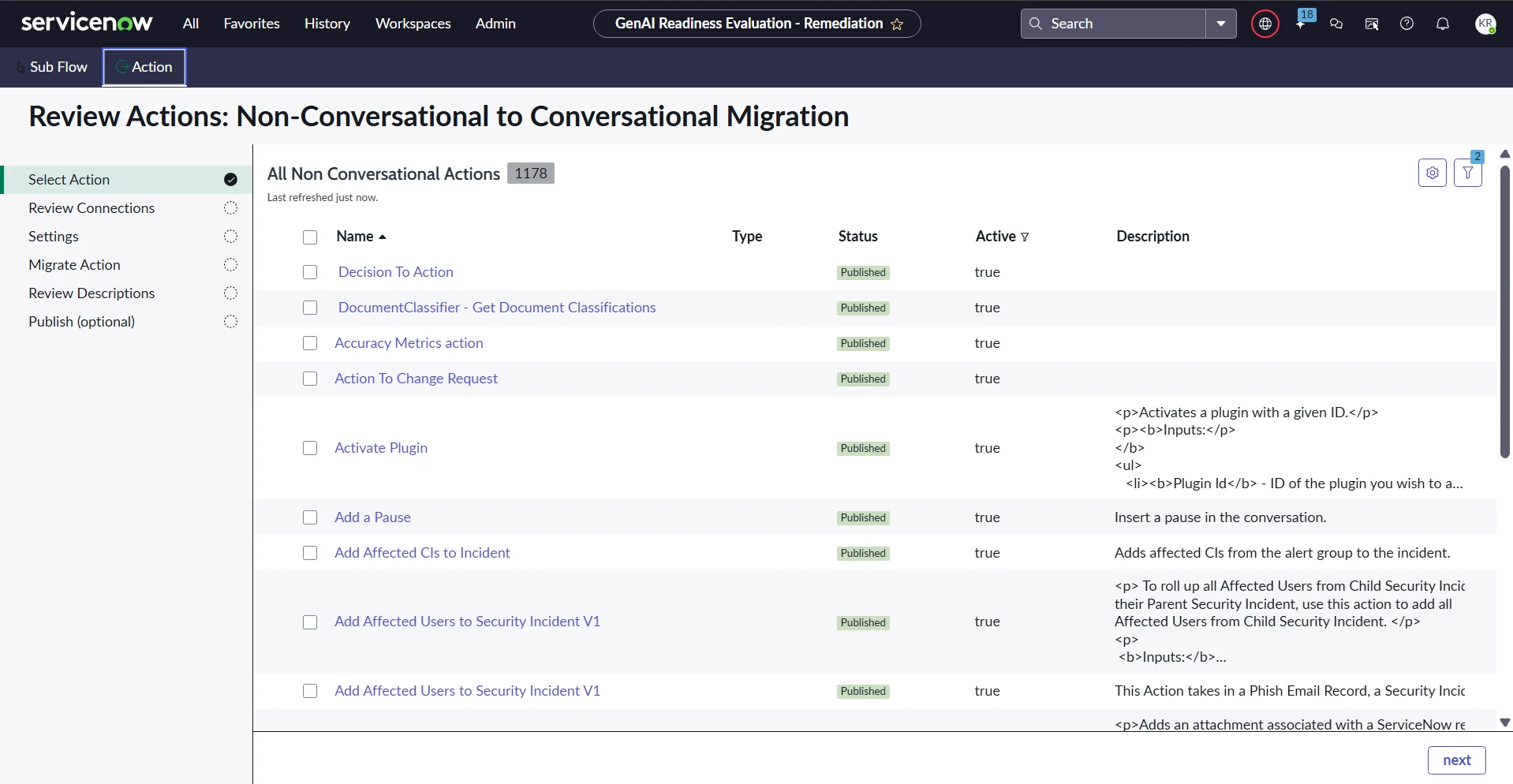Click the next button

coord(1456,760)
